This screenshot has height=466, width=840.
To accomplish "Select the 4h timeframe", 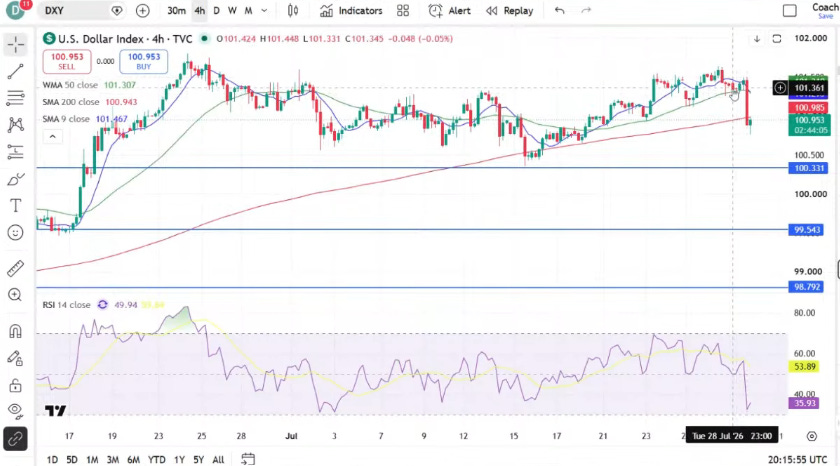I will coord(200,10).
